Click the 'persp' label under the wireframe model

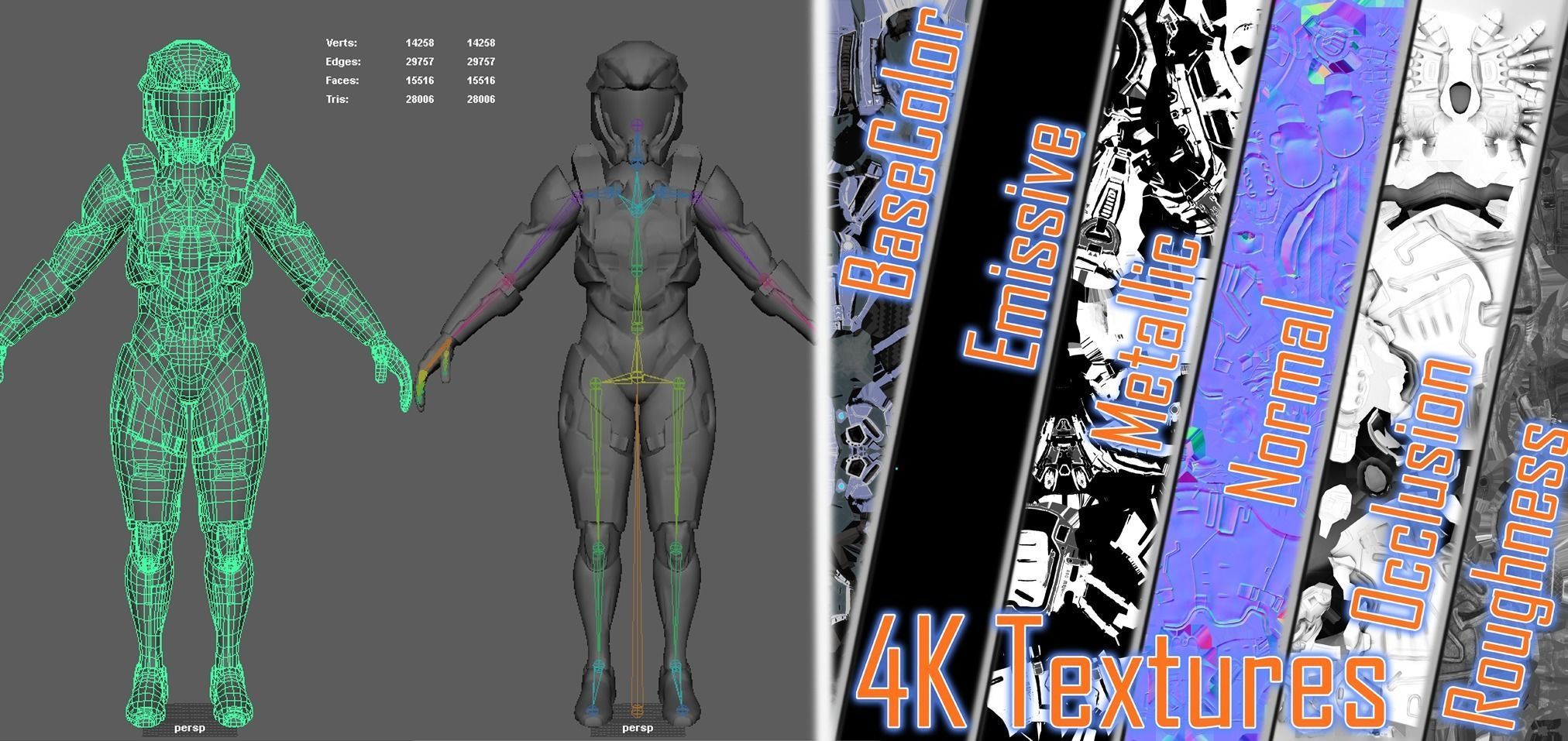coord(190,728)
